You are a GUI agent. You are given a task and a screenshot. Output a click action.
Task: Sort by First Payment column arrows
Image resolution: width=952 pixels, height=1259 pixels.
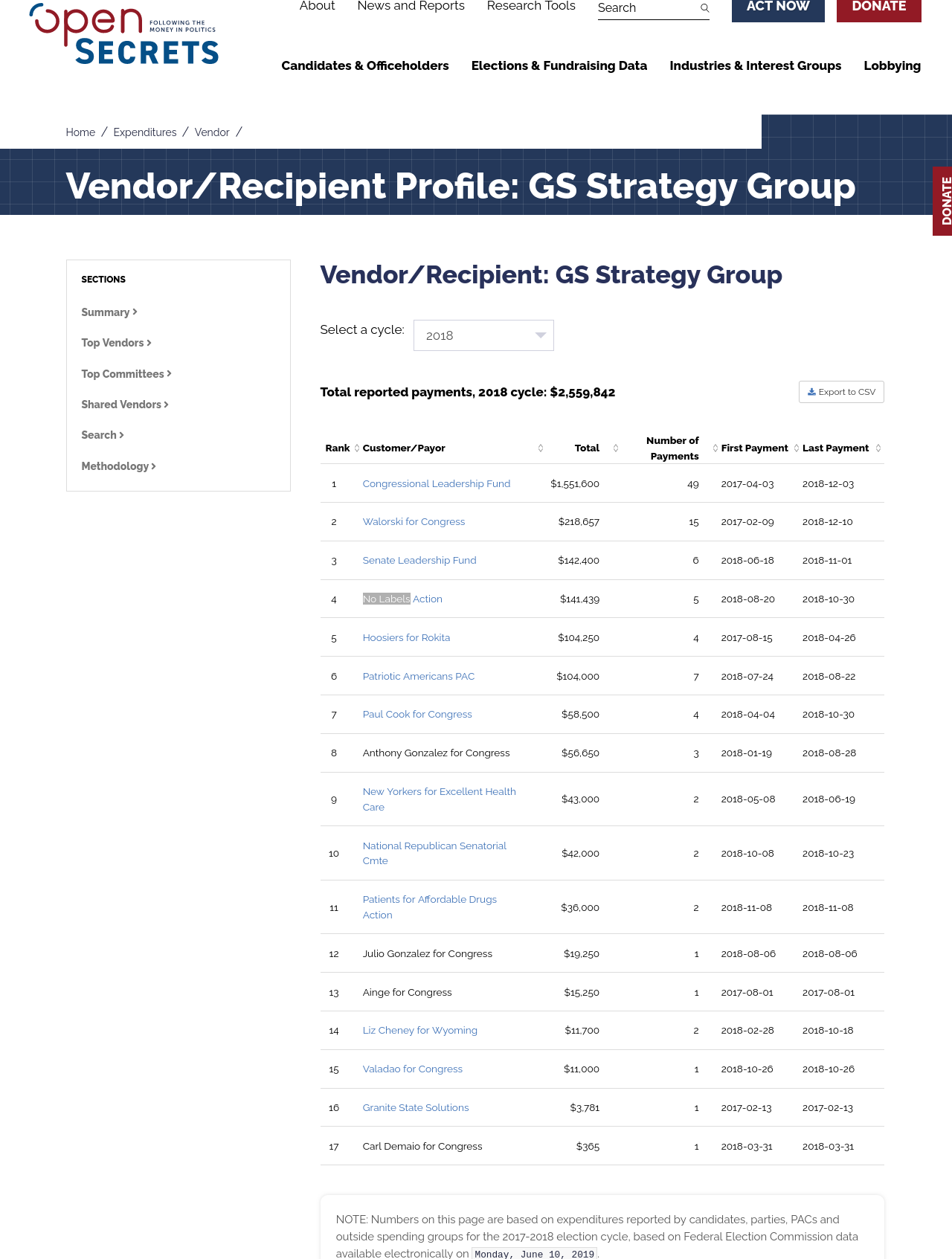click(x=797, y=448)
